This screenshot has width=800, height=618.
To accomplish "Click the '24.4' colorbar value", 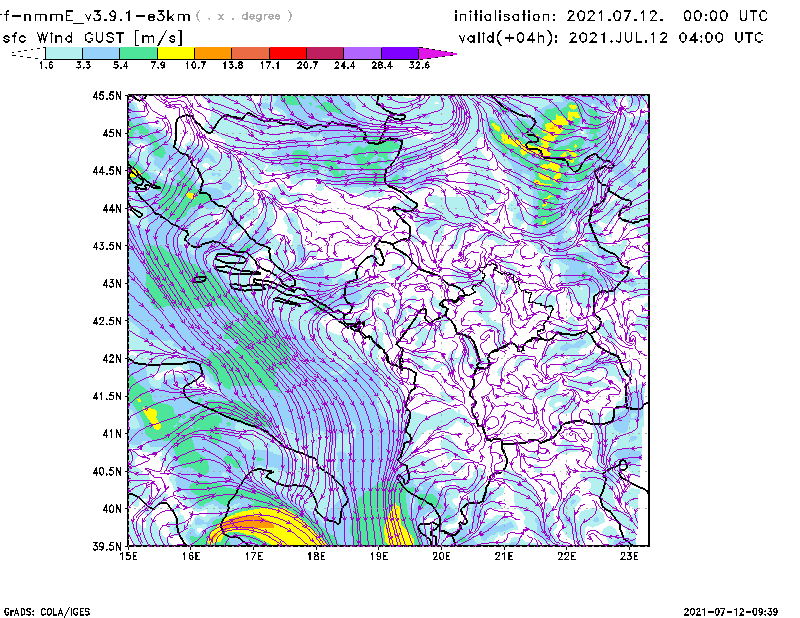I will [x=344, y=65].
